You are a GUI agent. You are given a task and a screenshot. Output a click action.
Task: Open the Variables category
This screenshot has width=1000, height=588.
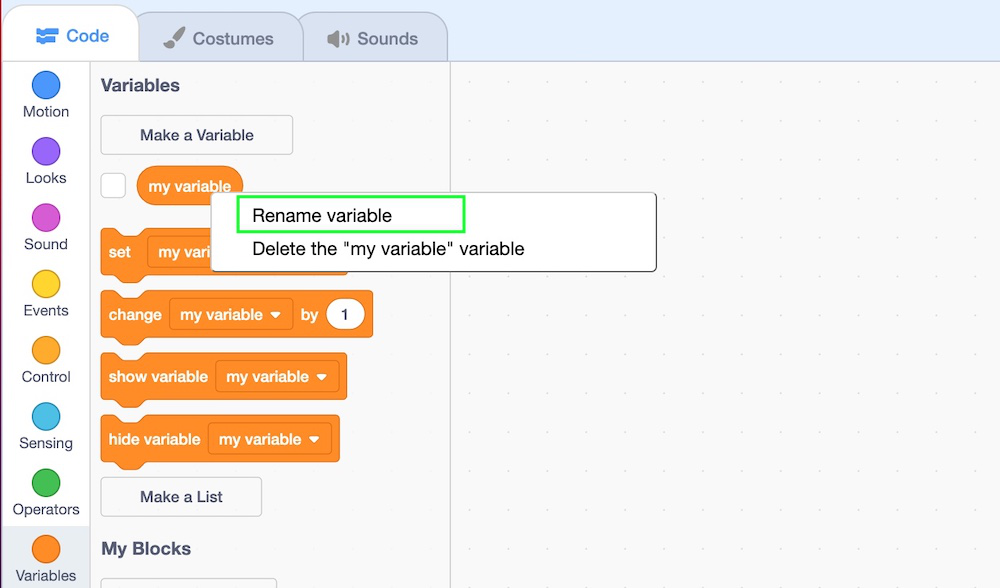pyautogui.click(x=46, y=549)
